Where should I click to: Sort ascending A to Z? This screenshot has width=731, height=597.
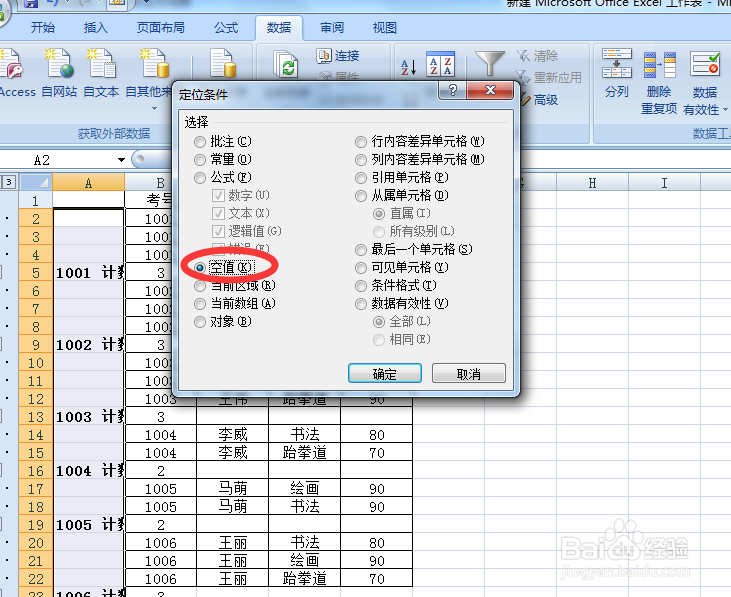pos(408,67)
